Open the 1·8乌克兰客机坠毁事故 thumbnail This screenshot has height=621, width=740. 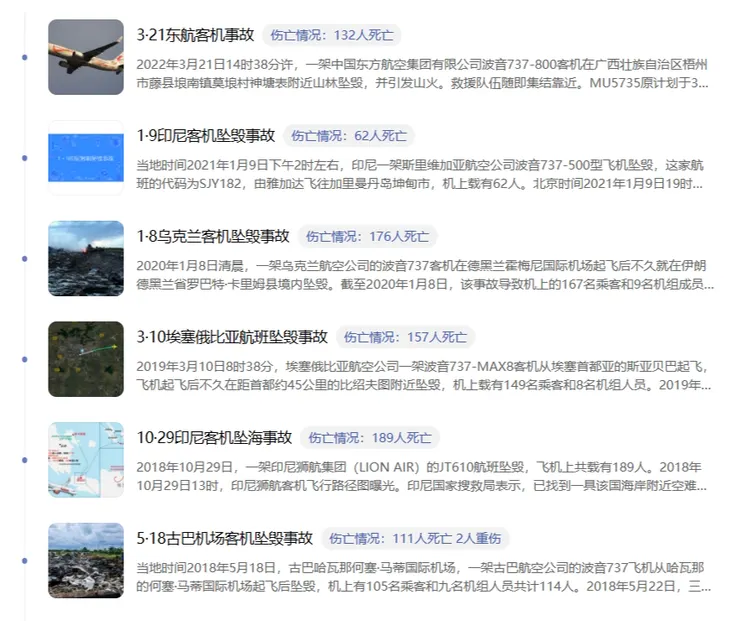[x=86, y=259]
